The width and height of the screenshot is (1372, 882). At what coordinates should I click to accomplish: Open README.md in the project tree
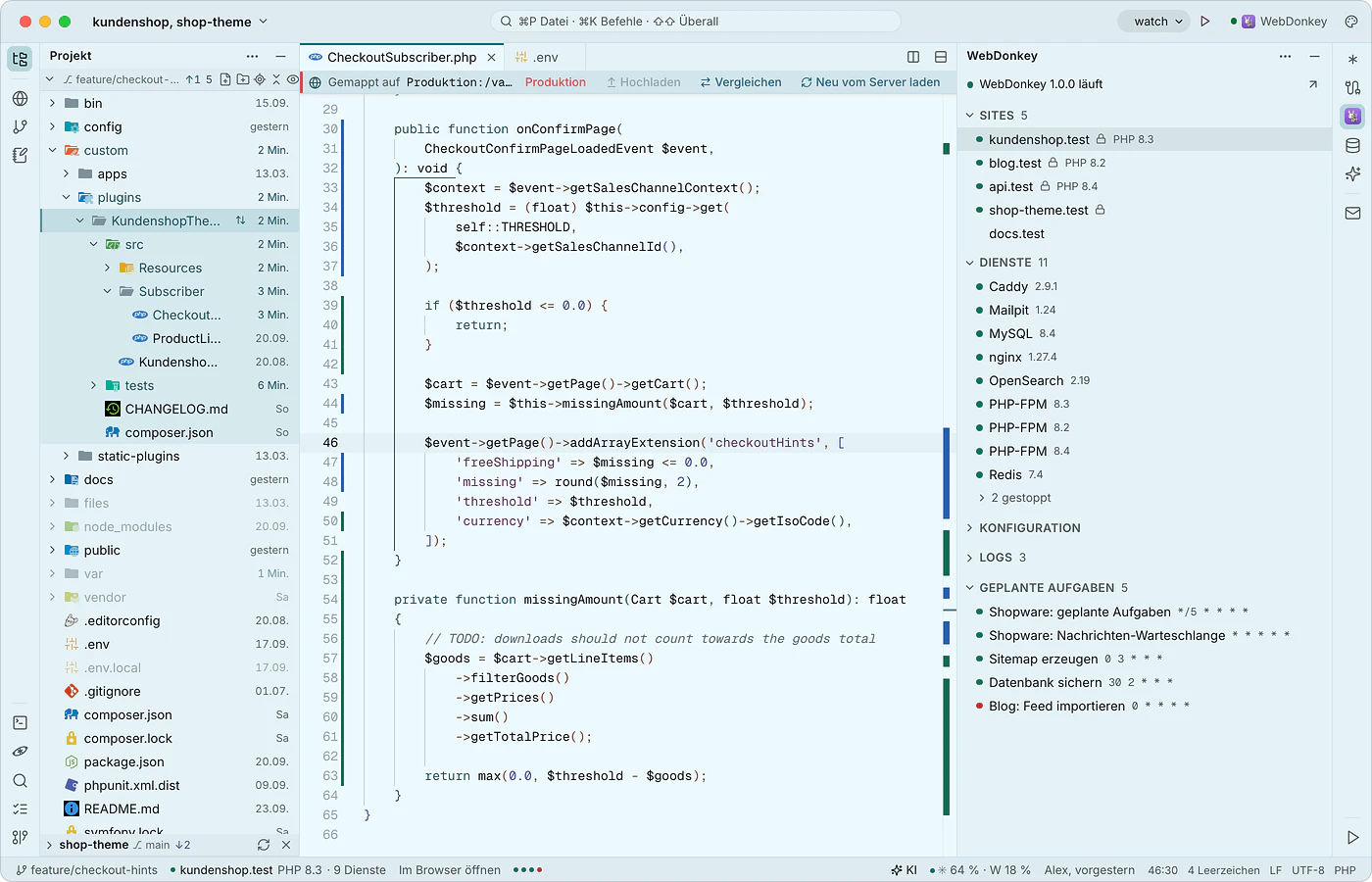171,808
